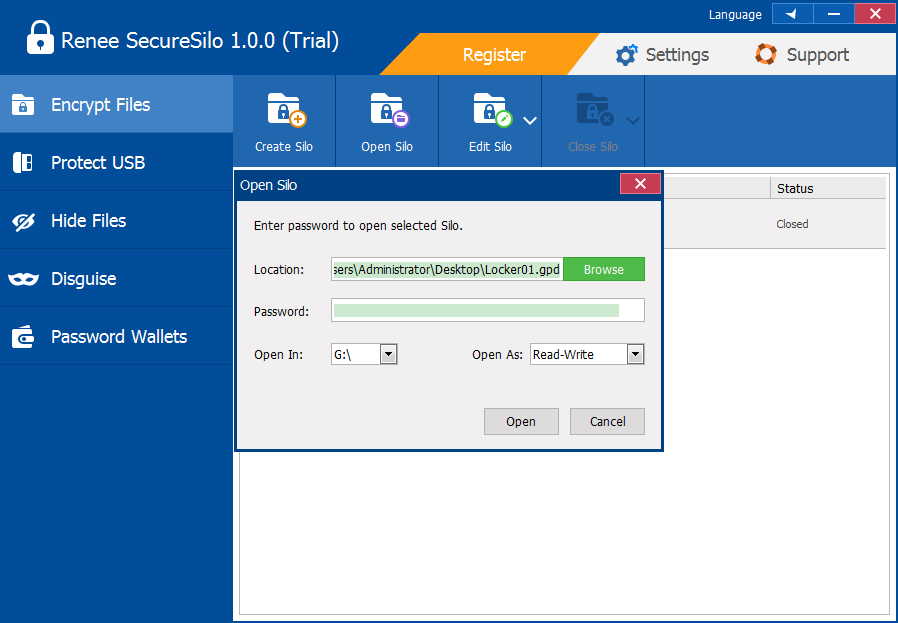Select the Disguise mask icon

pos(23,279)
